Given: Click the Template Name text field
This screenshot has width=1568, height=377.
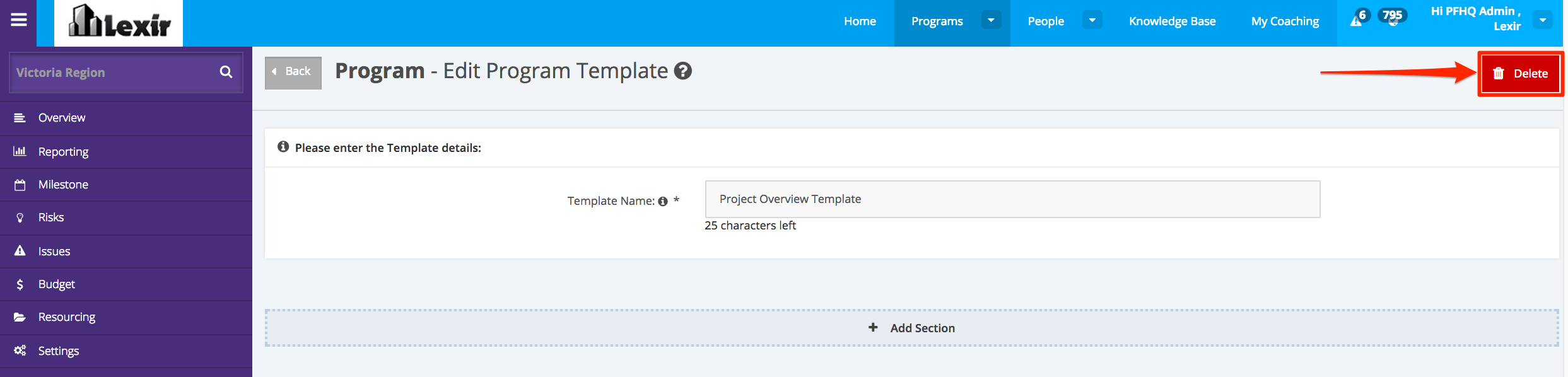Looking at the screenshot, I should tap(1012, 199).
